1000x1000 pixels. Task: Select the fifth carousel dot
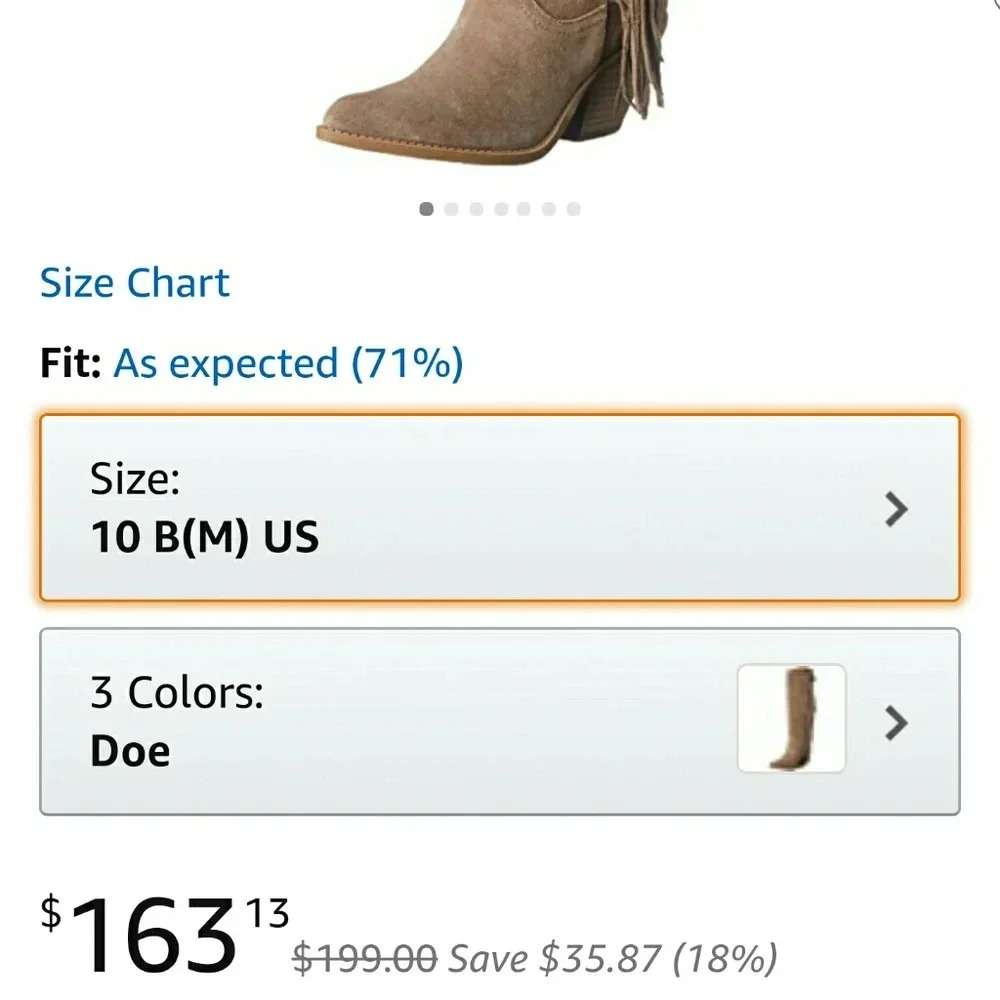(x=522, y=208)
